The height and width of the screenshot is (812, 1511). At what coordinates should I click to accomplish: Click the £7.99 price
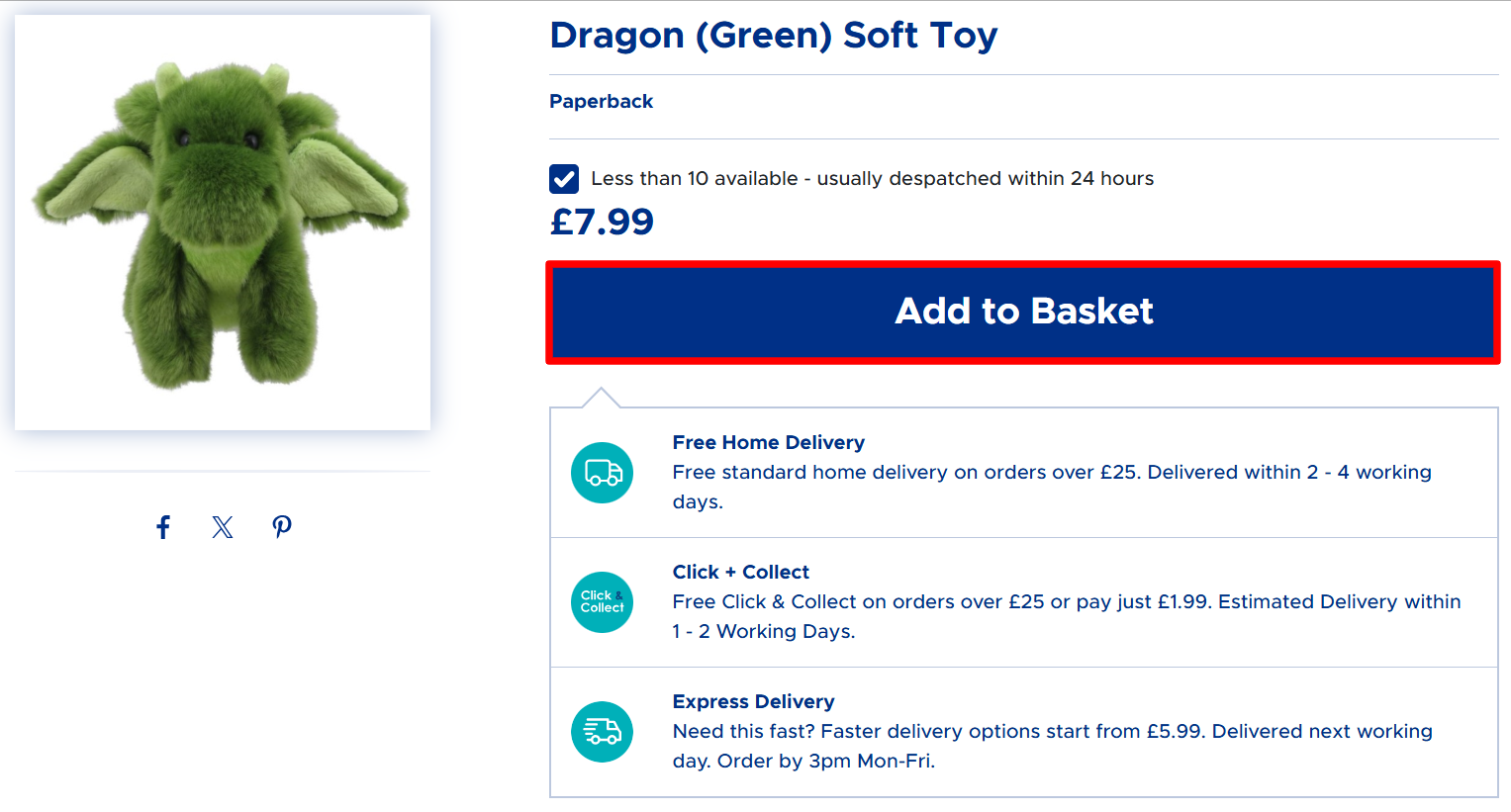click(602, 223)
